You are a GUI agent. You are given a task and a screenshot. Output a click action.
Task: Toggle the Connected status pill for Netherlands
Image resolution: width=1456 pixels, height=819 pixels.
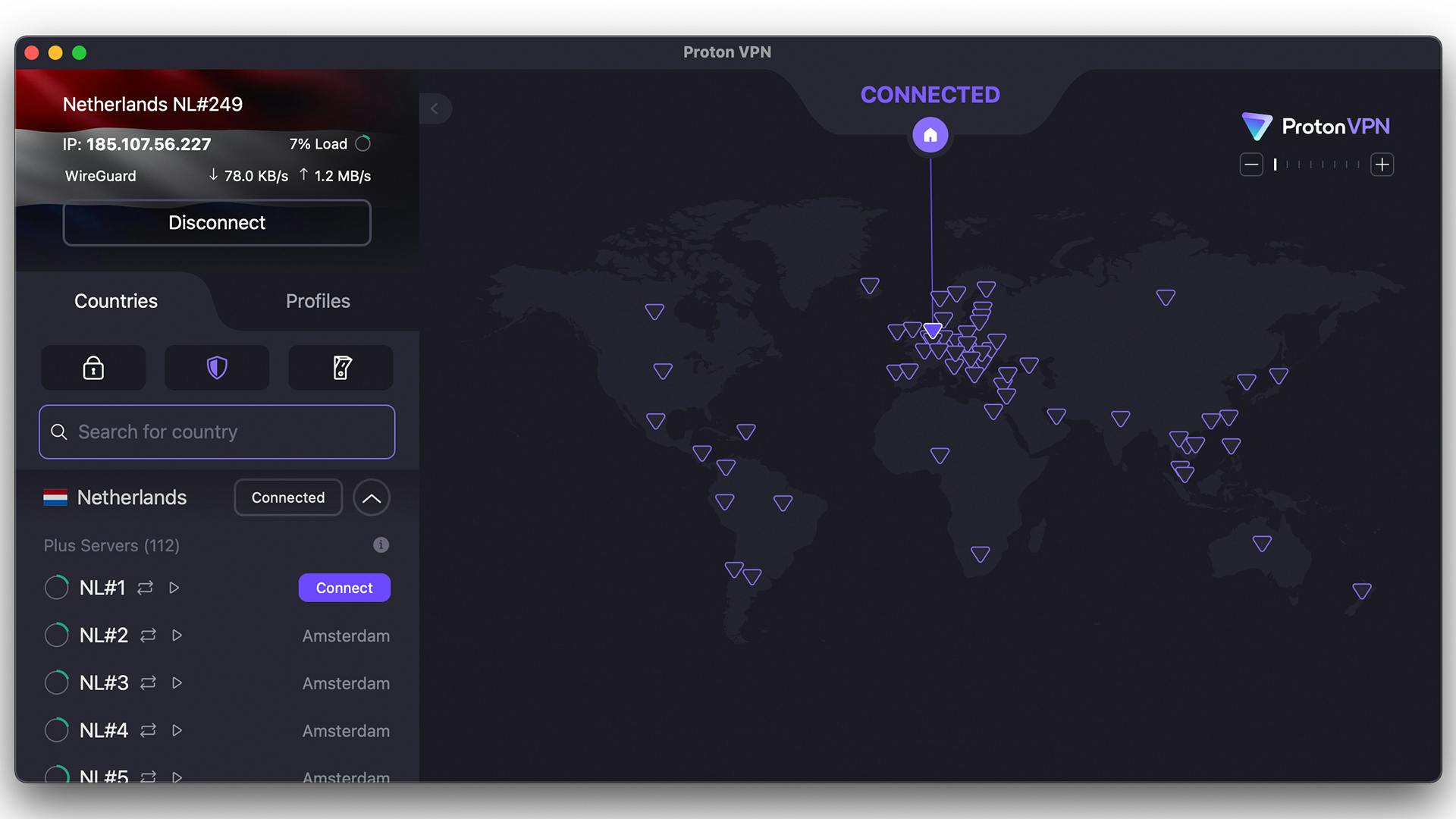tap(287, 497)
